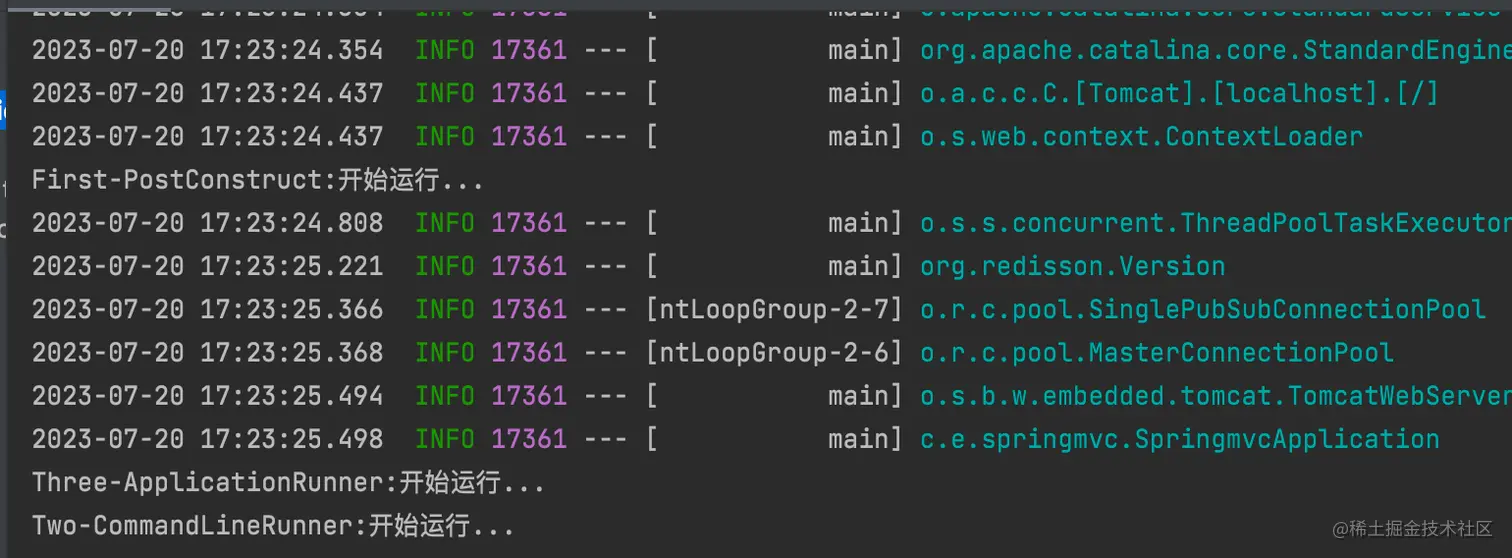Click the c.e.springmvc.SpringmvcApplication logger name
The height and width of the screenshot is (558, 1512).
click(x=1180, y=439)
